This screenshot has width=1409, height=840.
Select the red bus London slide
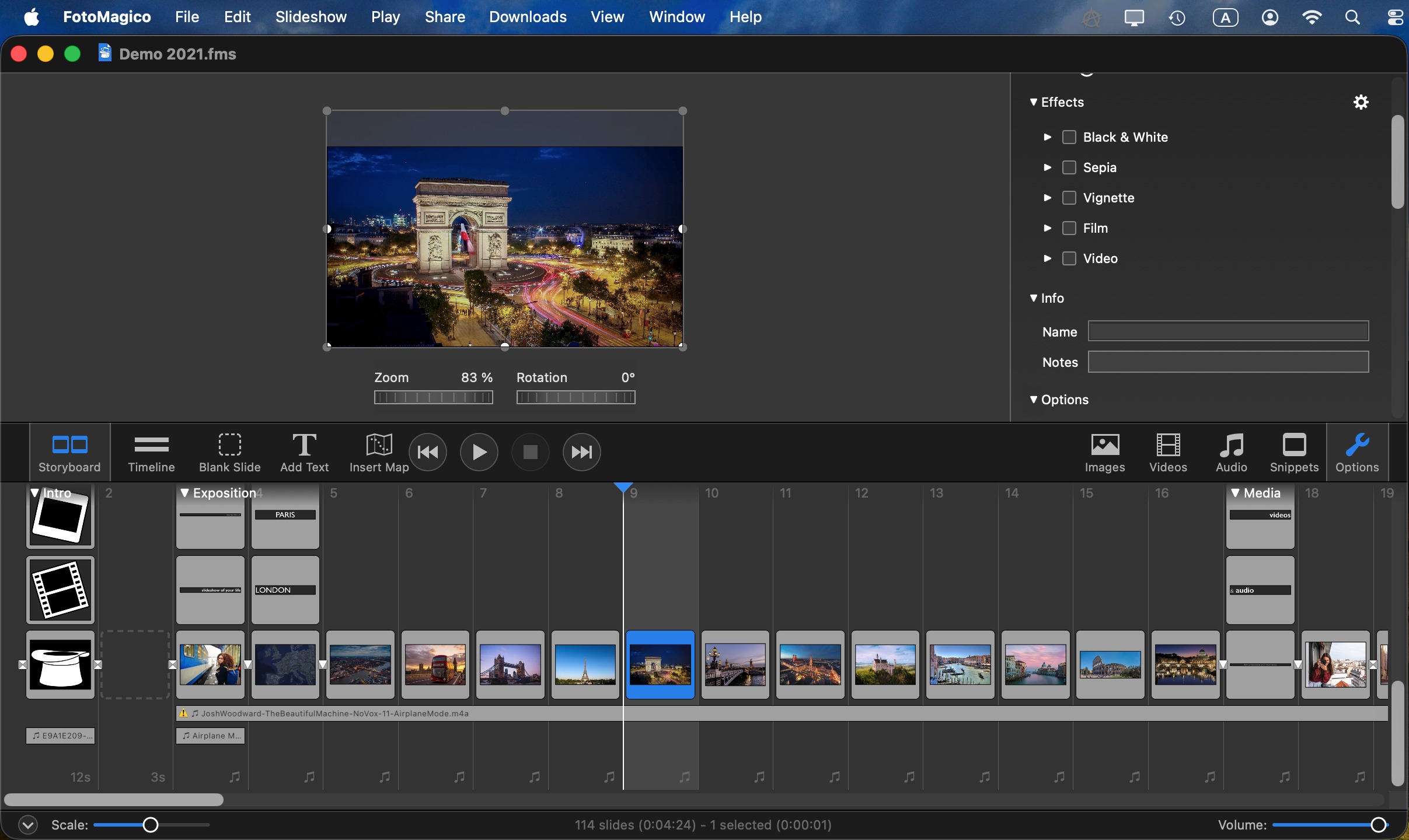pyautogui.click(x=435, y=664)
